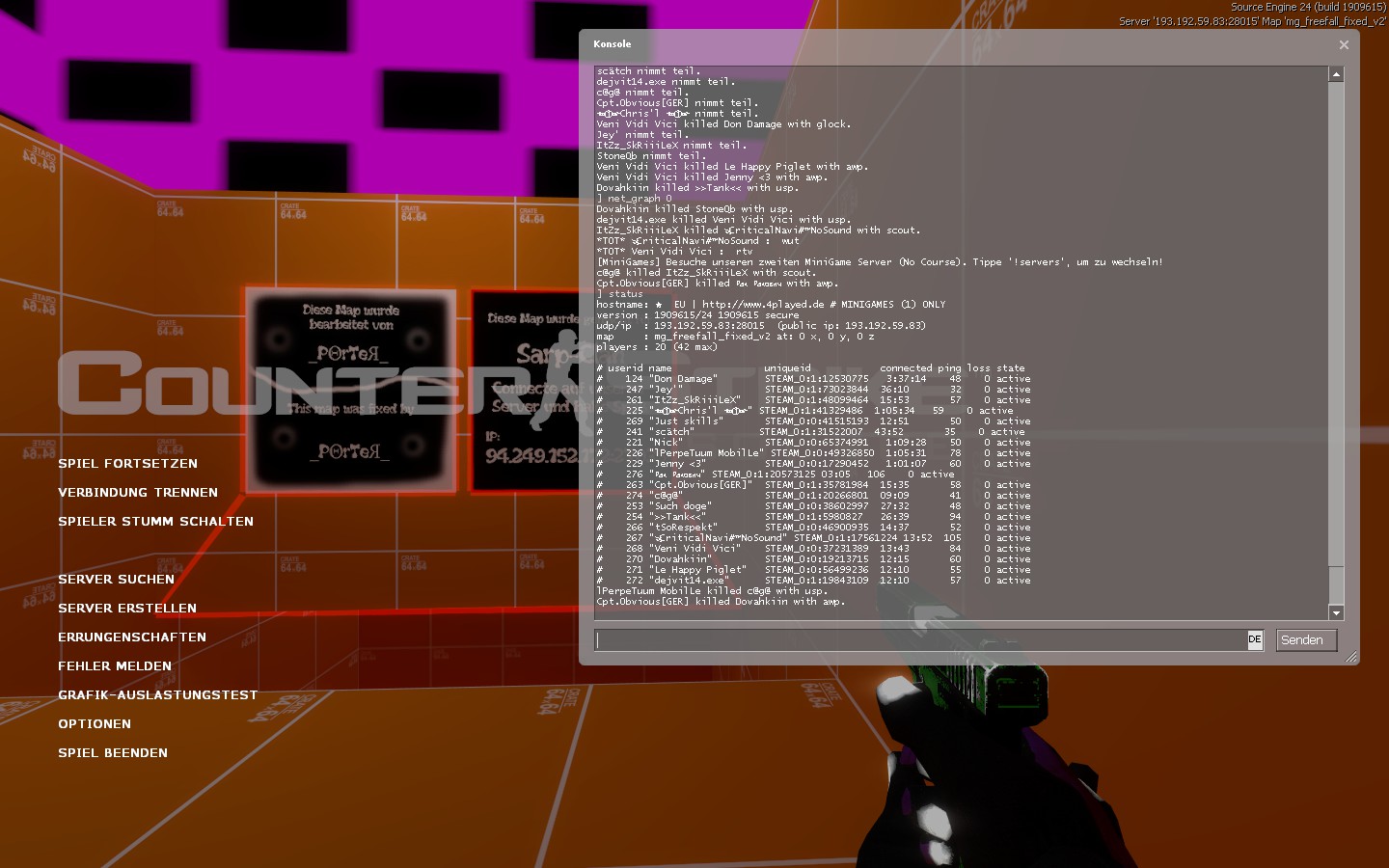1389x868 pixels.
Task: Click status row userid 254 >>Tank<<
Action: pyautogui.click(x=813, y=517)
